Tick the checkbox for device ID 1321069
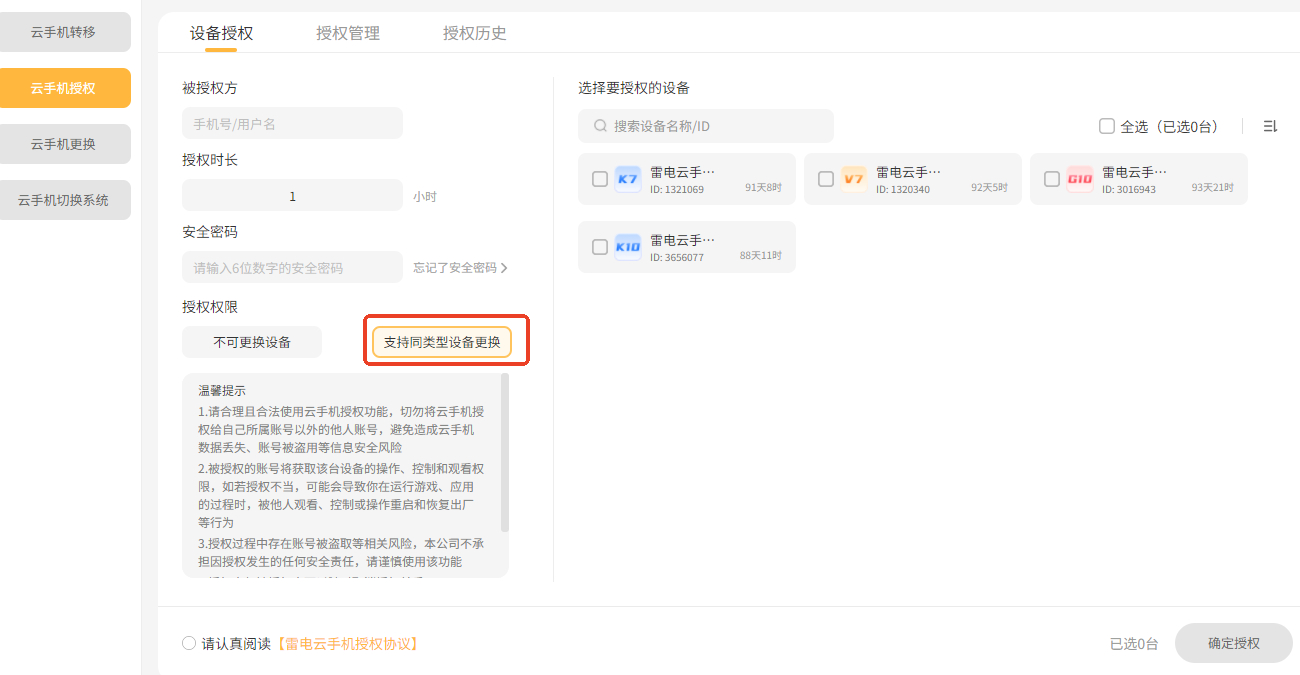Viewport: 1300px width, 675px height. (600, 179)
